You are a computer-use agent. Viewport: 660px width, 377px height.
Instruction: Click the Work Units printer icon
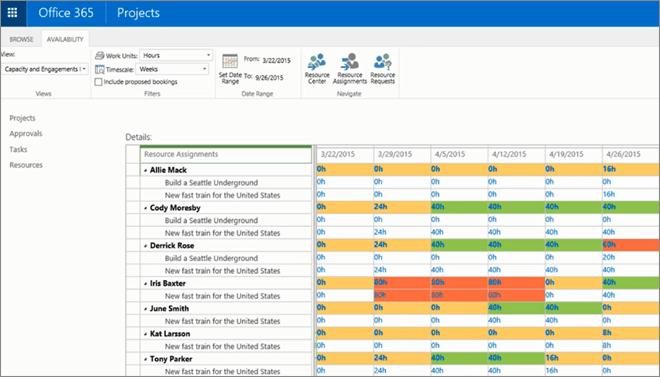click(x=99, y=56)
